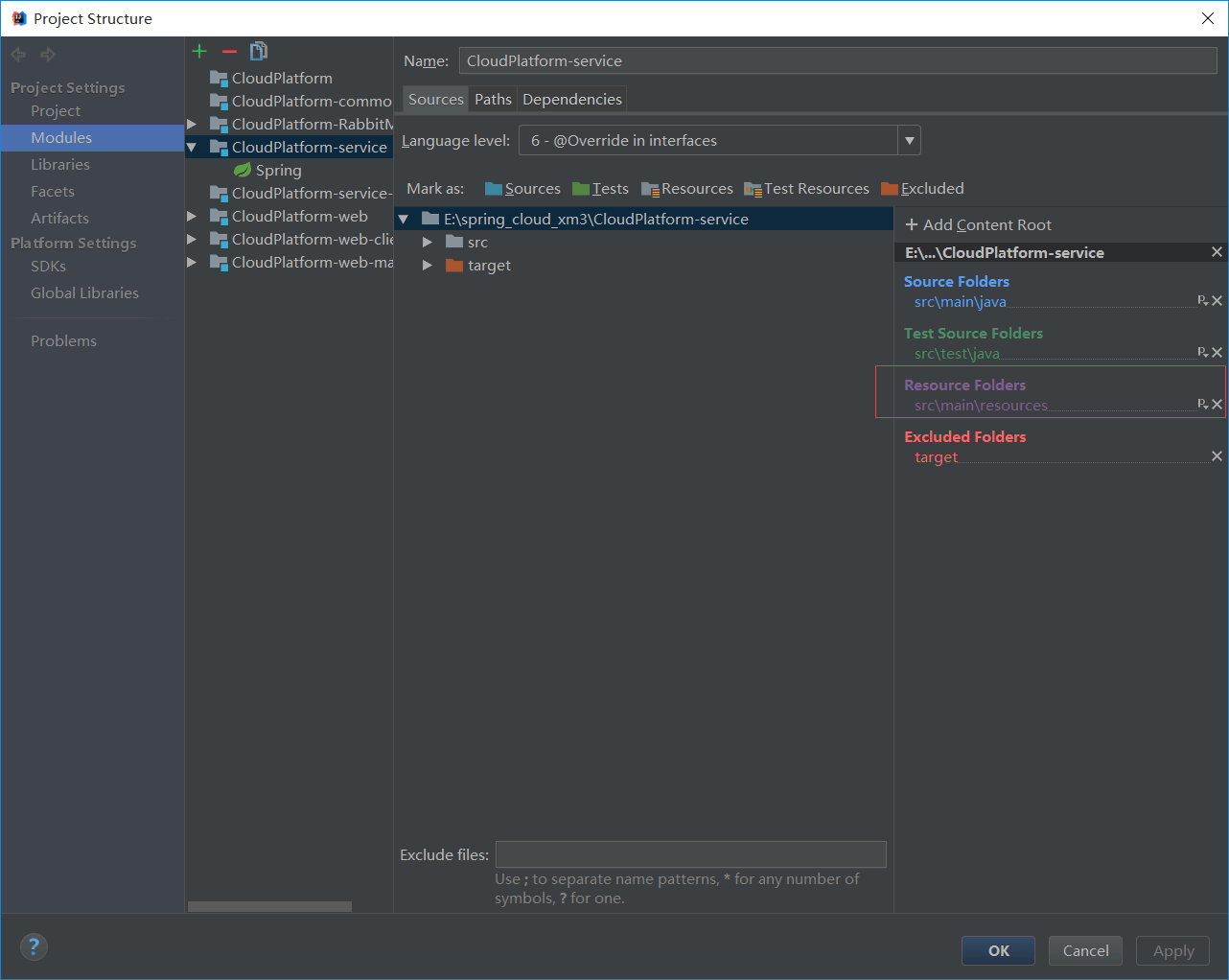Select the CloudPlatform-web module
The image size is (1229, 980).
(x=290, y=216)
